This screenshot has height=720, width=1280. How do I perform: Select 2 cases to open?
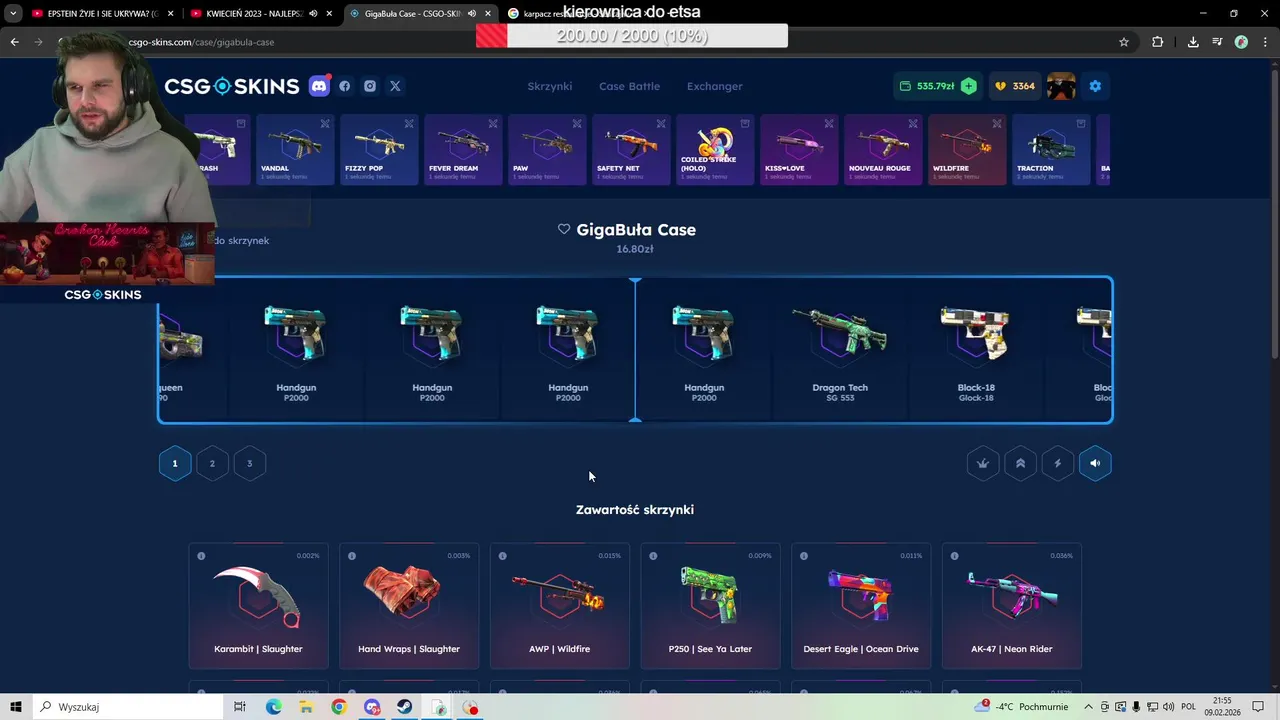(x=212, y=463)
